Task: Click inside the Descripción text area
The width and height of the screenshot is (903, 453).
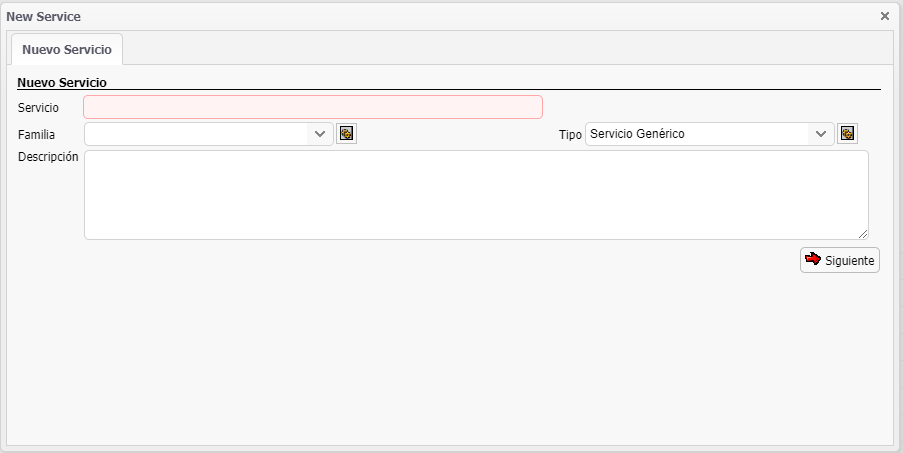Action: [x=476, y=195]
